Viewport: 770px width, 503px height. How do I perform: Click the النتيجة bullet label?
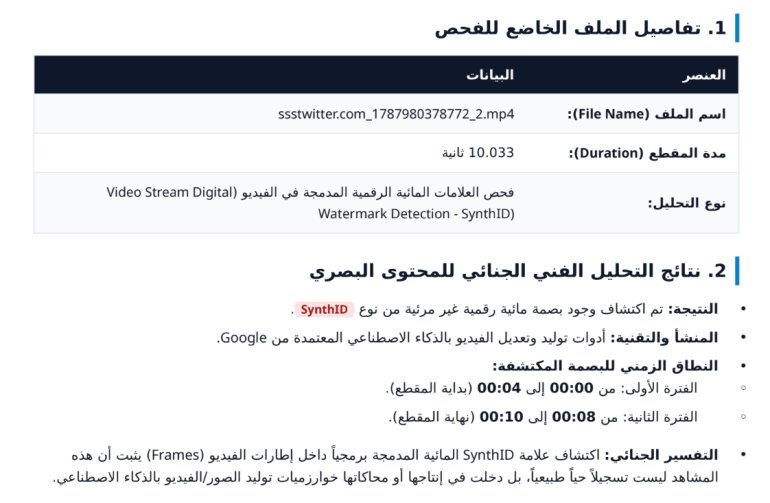click(x=693, y=309)
